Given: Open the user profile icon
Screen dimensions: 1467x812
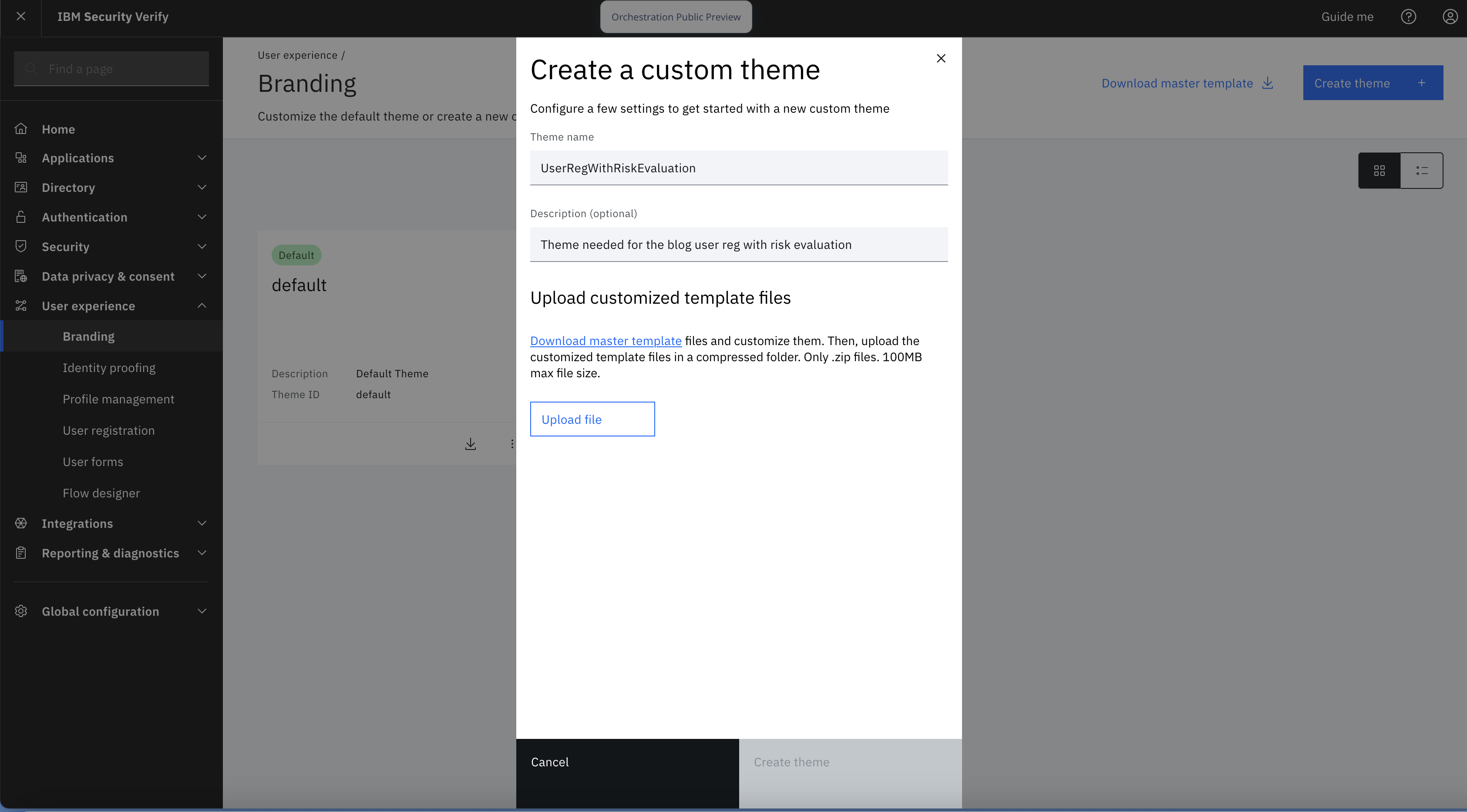Looking at the screenshot, I should click(1449, 17).
